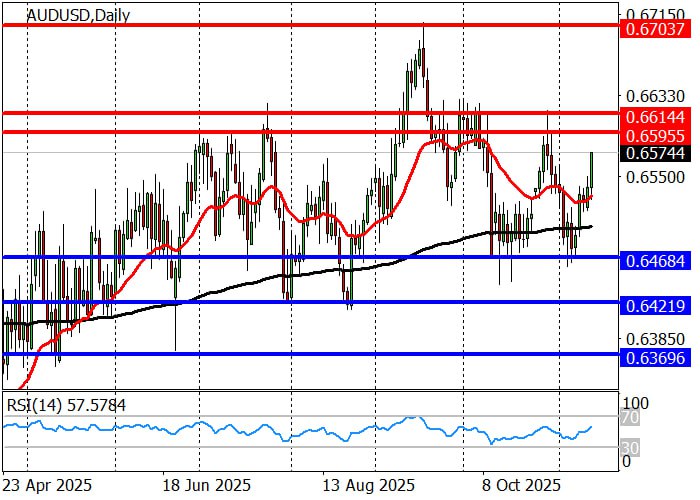Select the 0.66330 price axis value

655,96
